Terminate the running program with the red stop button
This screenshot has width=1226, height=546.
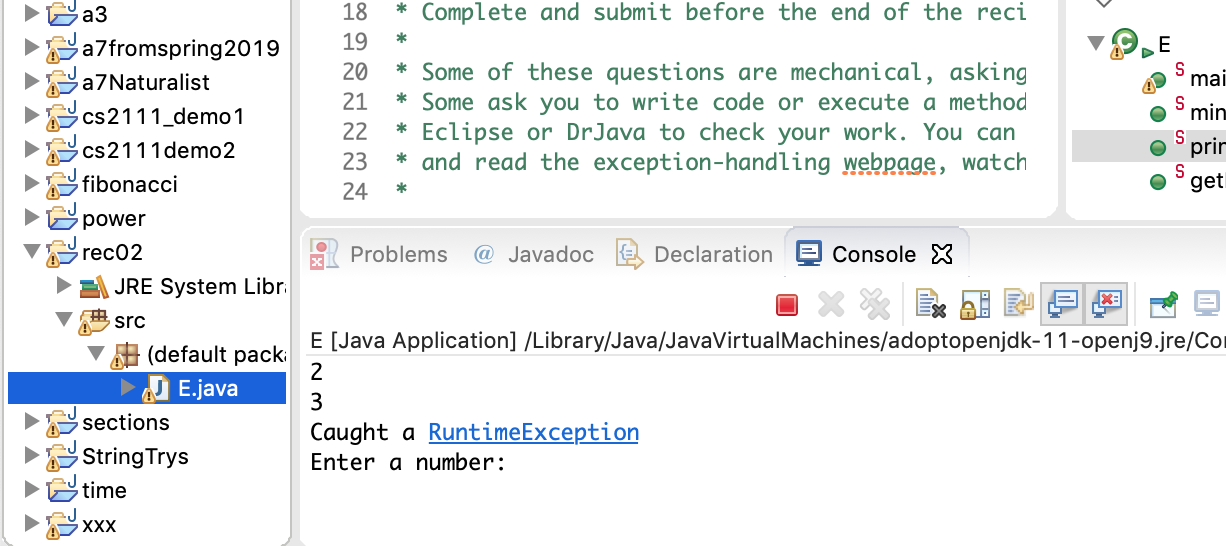coord(787,304)
